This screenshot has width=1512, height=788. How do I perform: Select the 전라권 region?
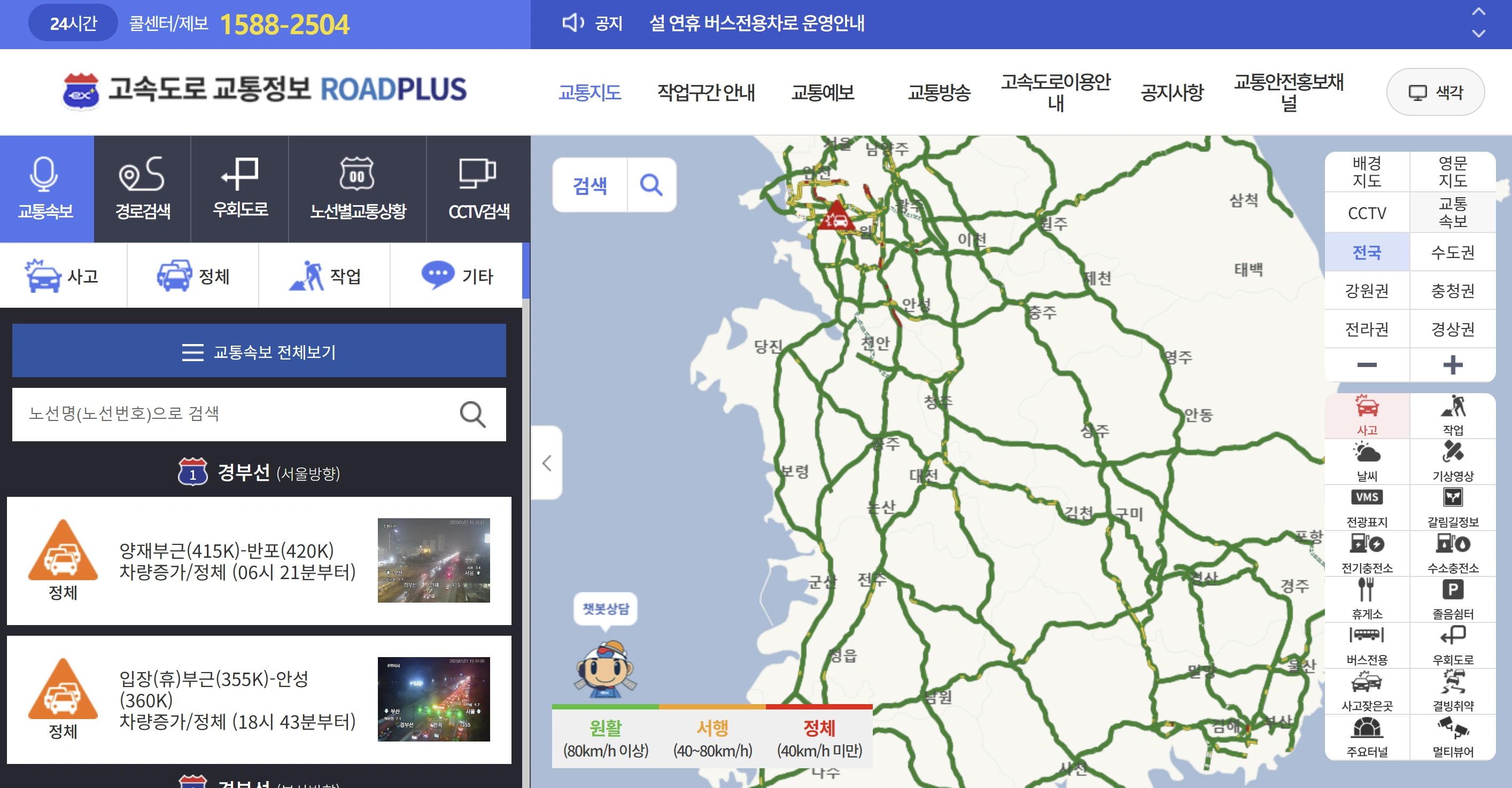[x=1367, y=329]
